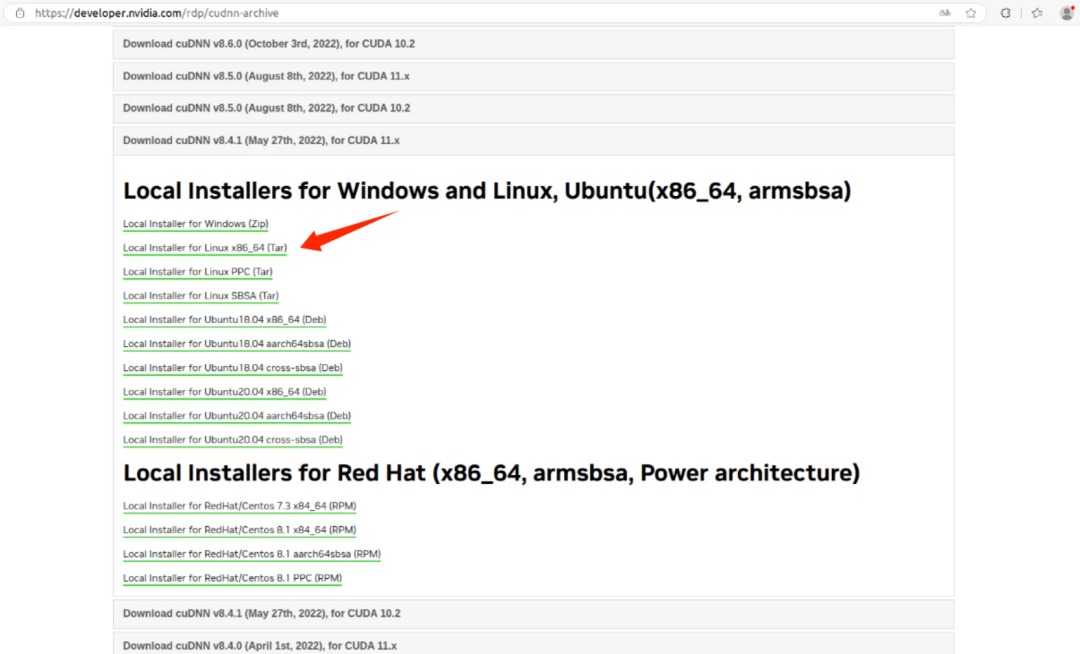Download Local Installer for Windows (Zip)
Screen dimensions: 1080x654
coord(196,224)
